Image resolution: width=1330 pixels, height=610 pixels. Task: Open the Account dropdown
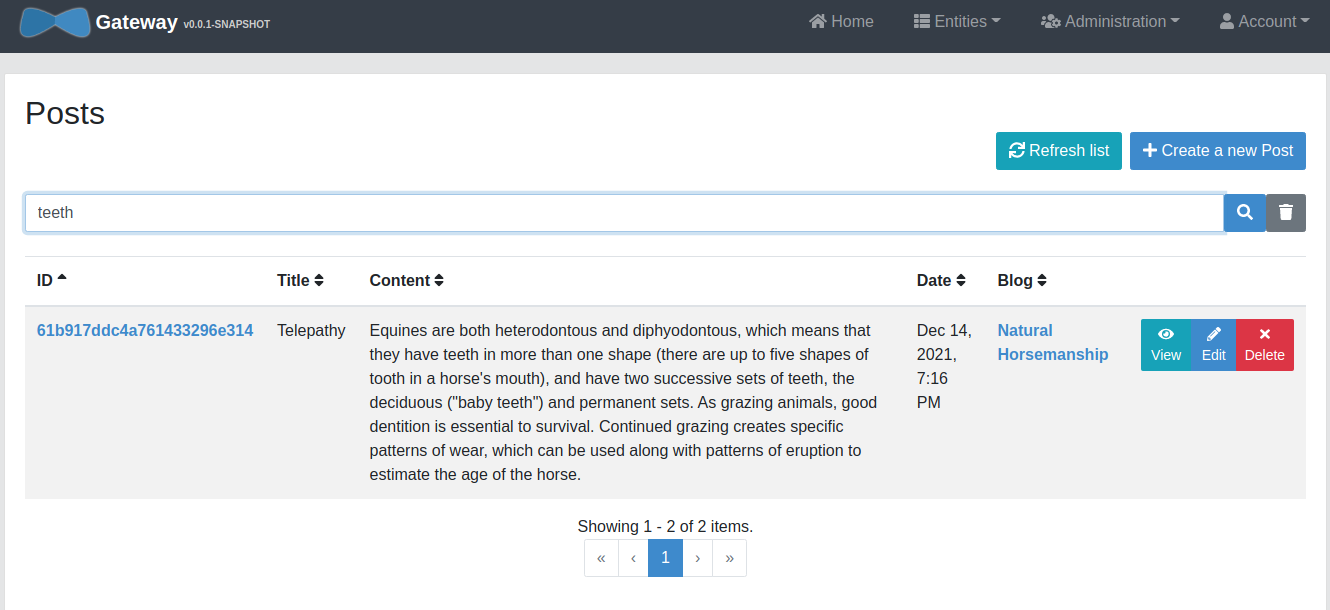coord(1264,22)
